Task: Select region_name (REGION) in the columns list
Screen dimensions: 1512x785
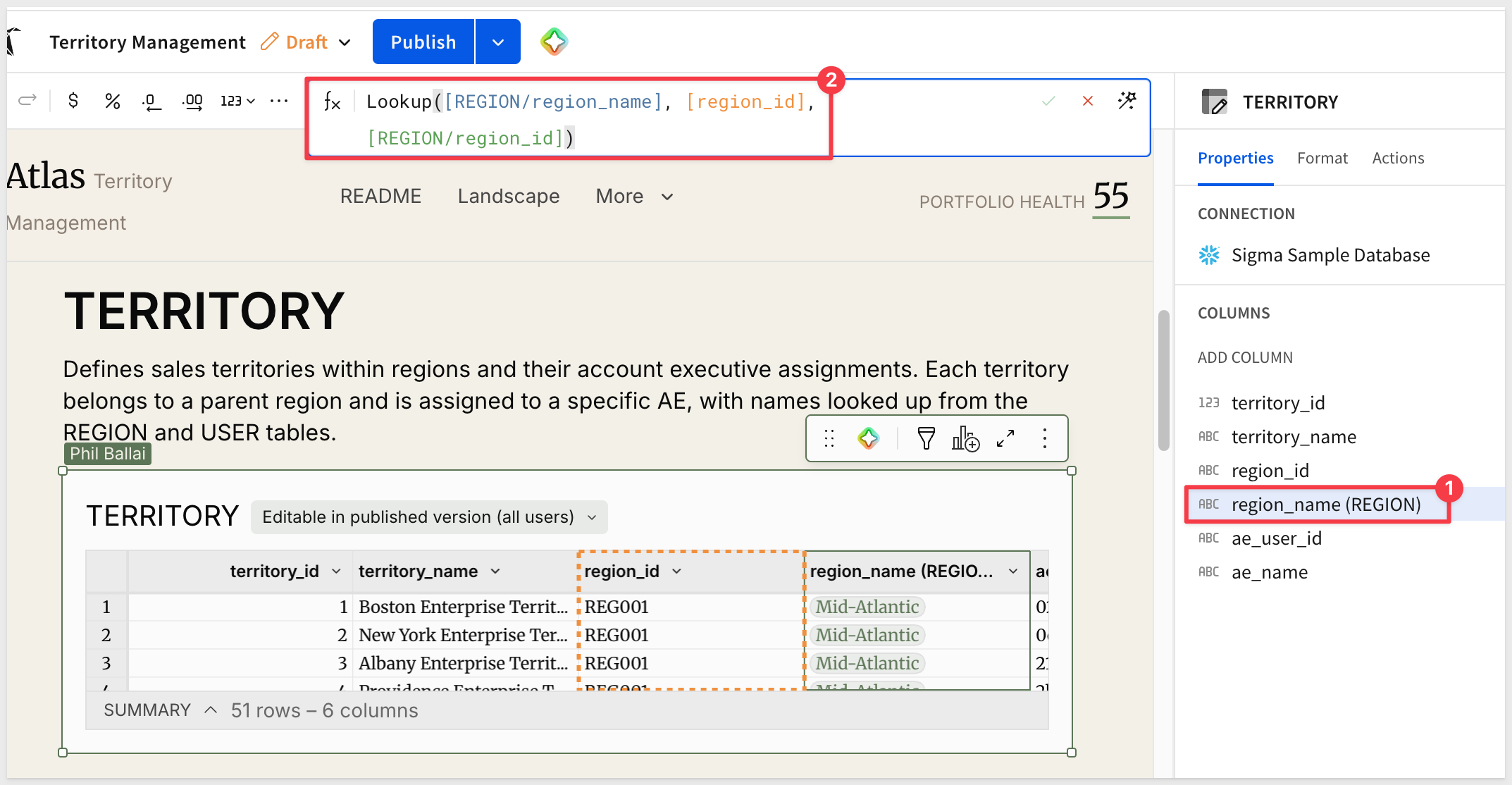Action: pyautogui.click(x=1326, y=505)
